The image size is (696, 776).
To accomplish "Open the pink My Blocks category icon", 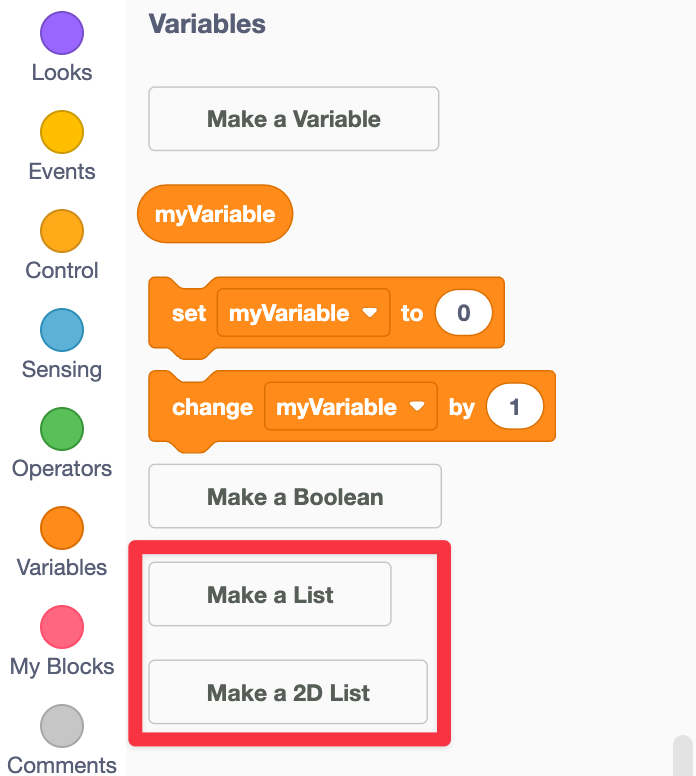I will pyautogui.click(x=62, y=627).
